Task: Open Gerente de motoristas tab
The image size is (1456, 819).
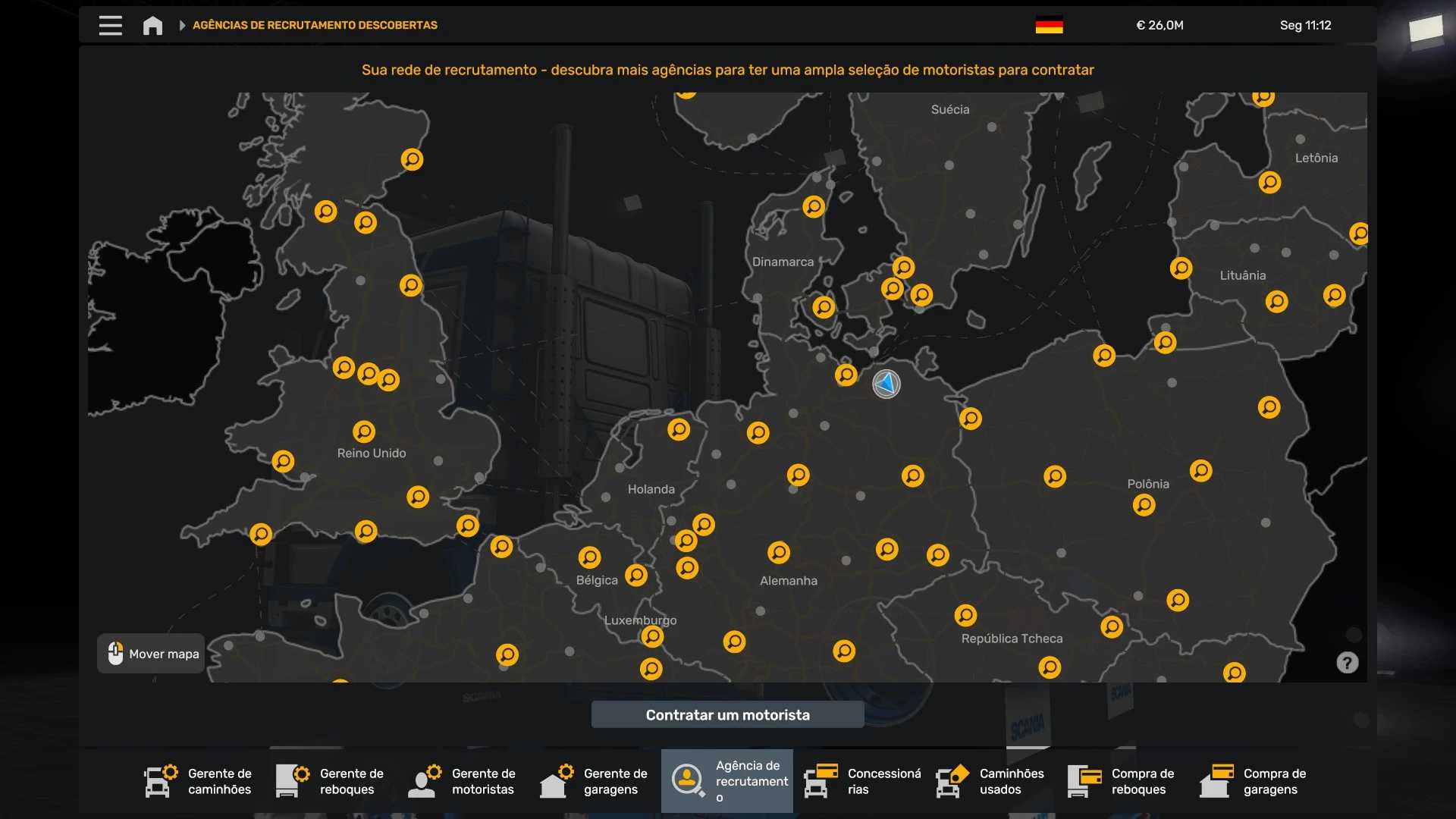Action: [462, 781]
